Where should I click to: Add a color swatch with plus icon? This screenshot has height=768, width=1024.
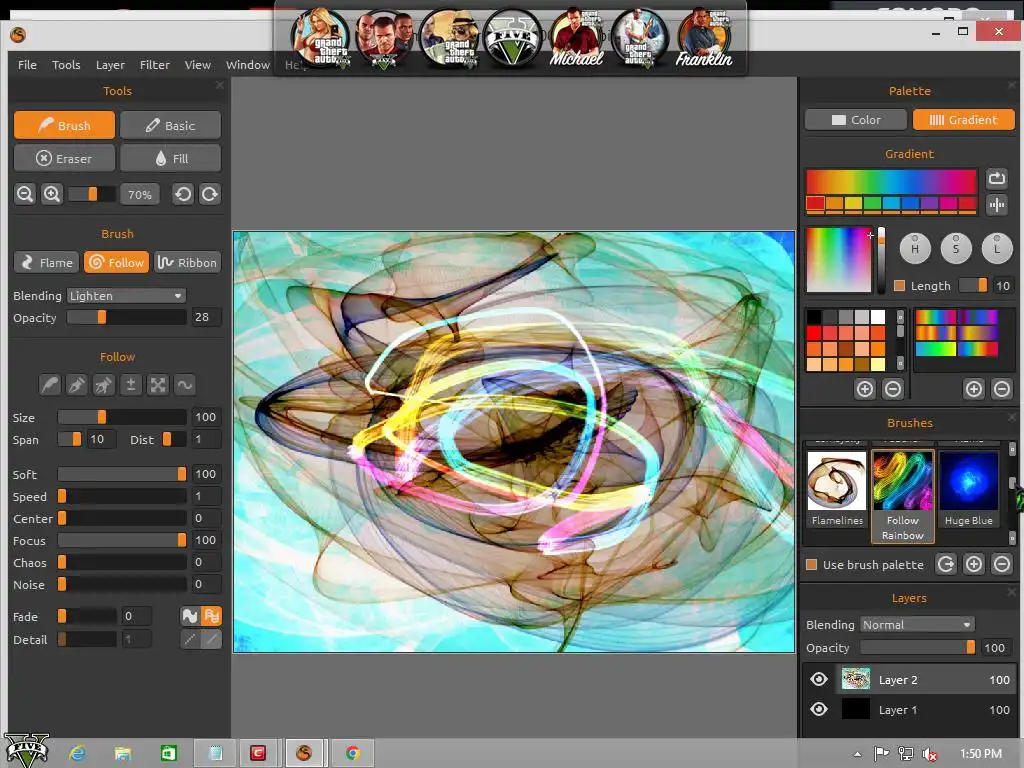click(x=865, y=389)
